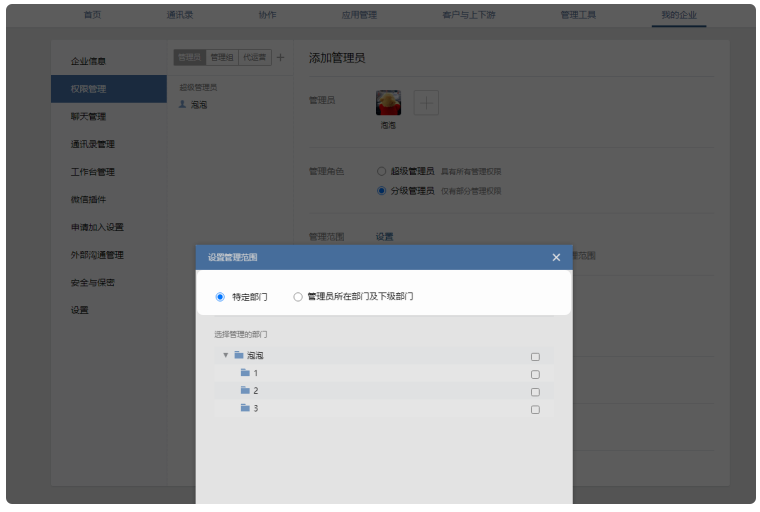Switch to the 管理组 tab
Screen dimensions: 760x512
(x=222, y=58)
